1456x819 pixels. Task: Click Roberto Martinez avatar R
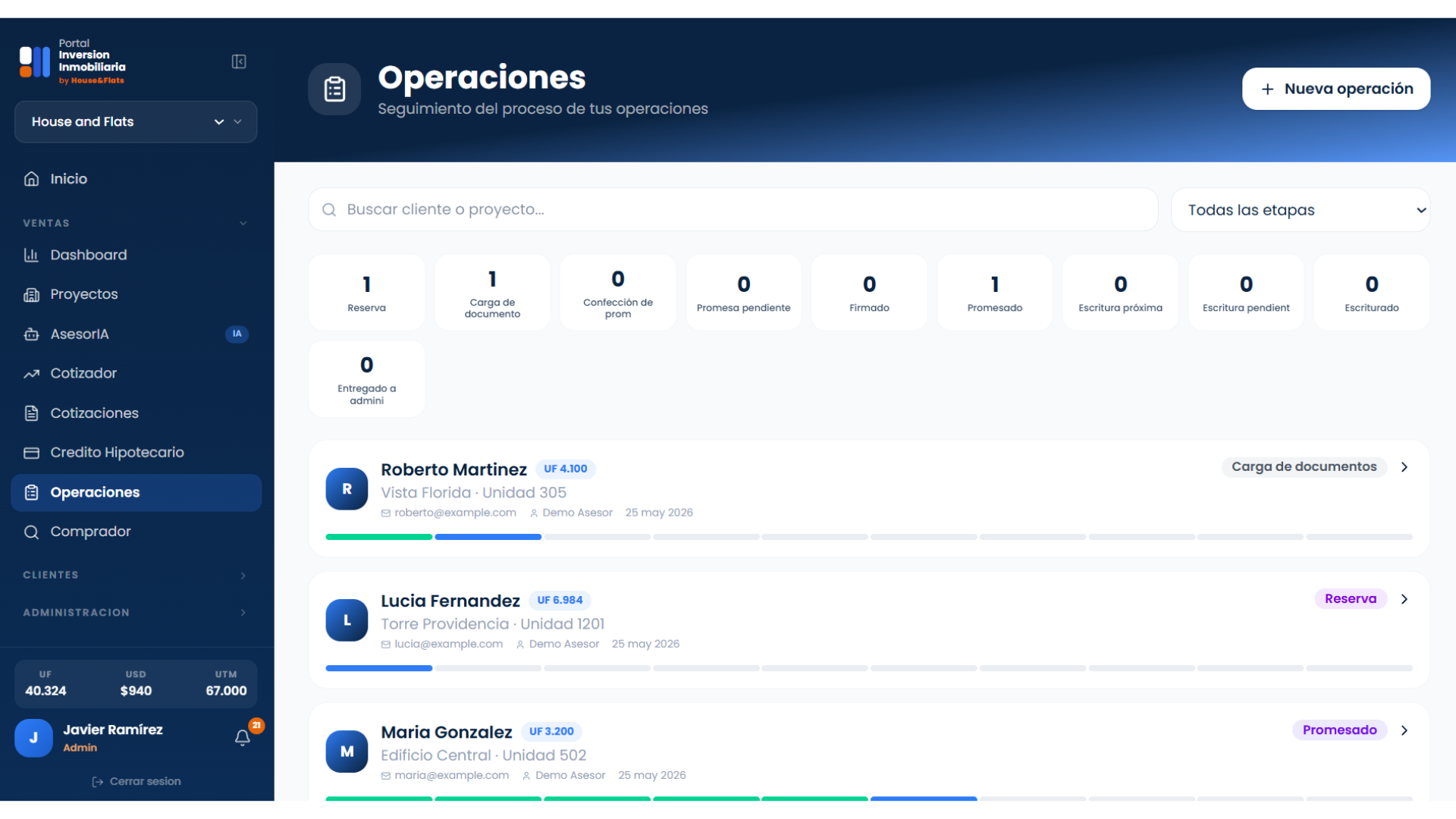pos(347,489)
